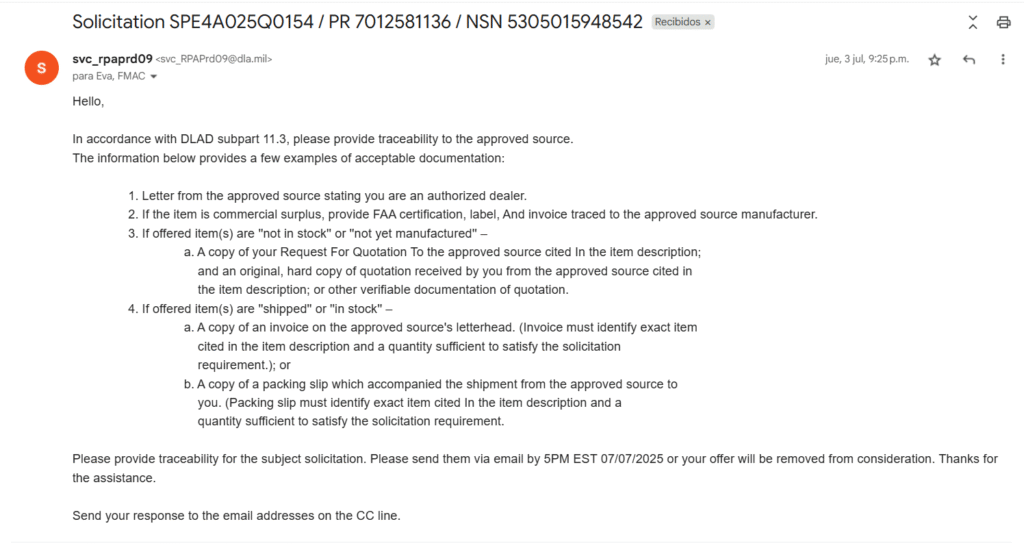Remove the Recibidos label with its X

[x=708, y=22]
